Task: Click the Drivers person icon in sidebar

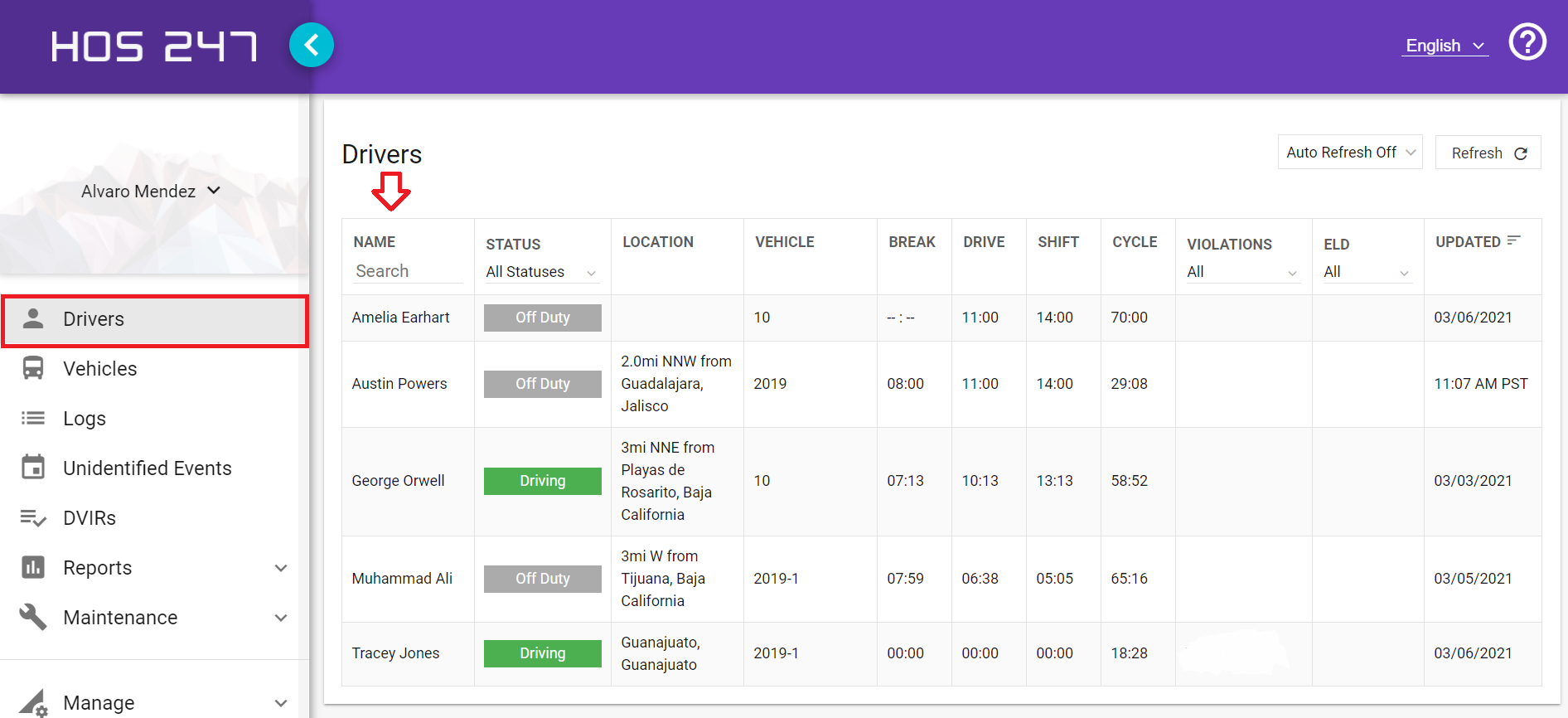Action: (33, 318)
